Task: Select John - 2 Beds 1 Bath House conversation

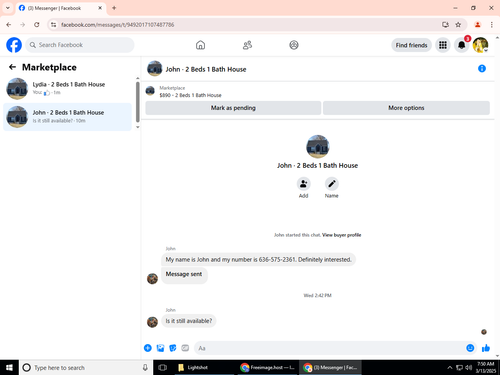Action: point(67,117)
